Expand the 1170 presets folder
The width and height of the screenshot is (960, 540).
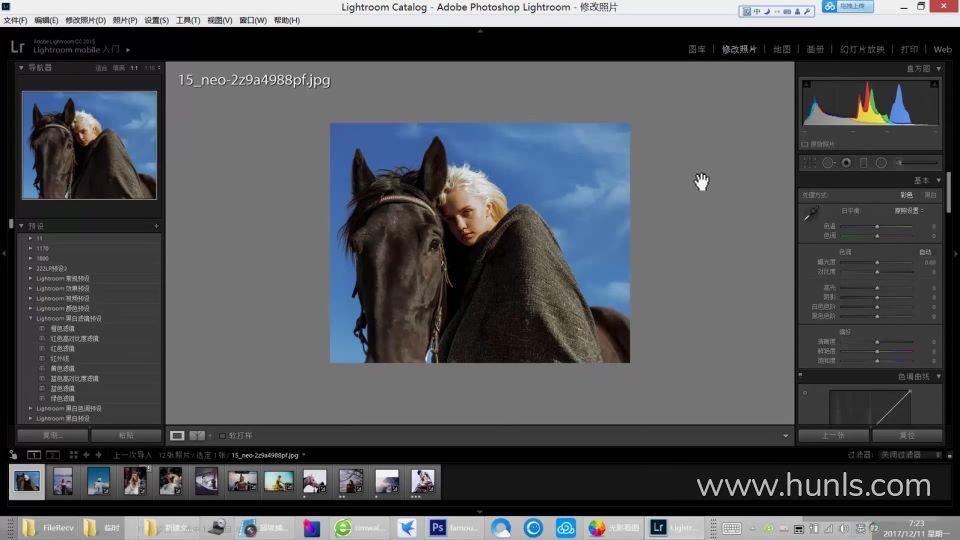[31, 249]
